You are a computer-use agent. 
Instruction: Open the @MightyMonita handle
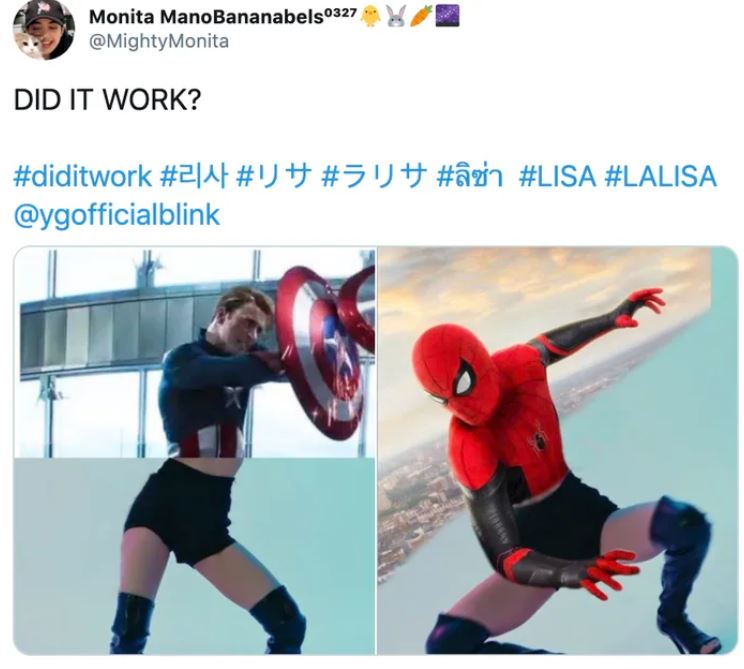(159, 41)
